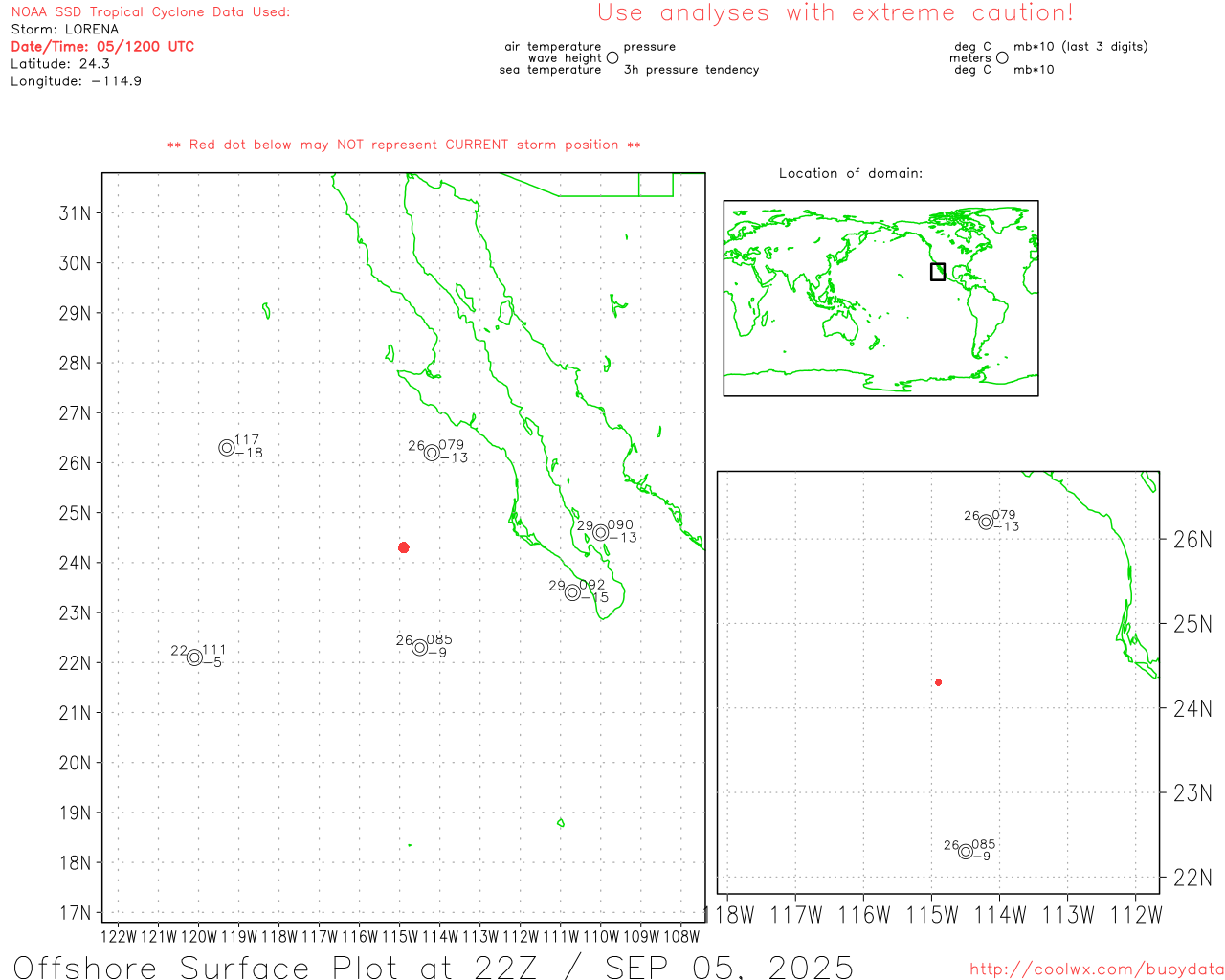Screen dimensions: 1225x980
Task: Click 'mb*10 (last 3 digits)' legend label
Action: tap(1080, 47)
